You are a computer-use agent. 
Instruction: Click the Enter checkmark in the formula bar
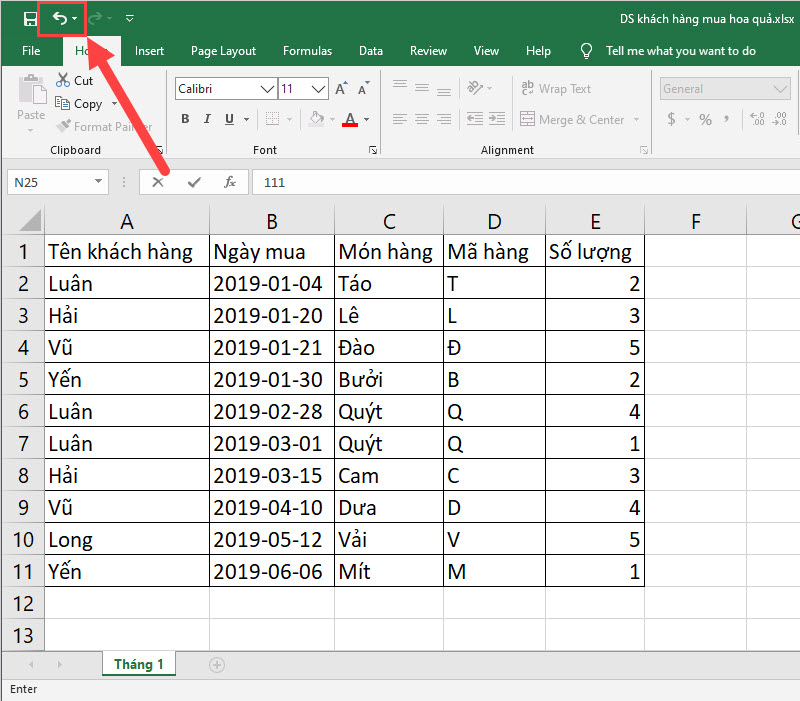pyautogui.click(x=194, y=182)
